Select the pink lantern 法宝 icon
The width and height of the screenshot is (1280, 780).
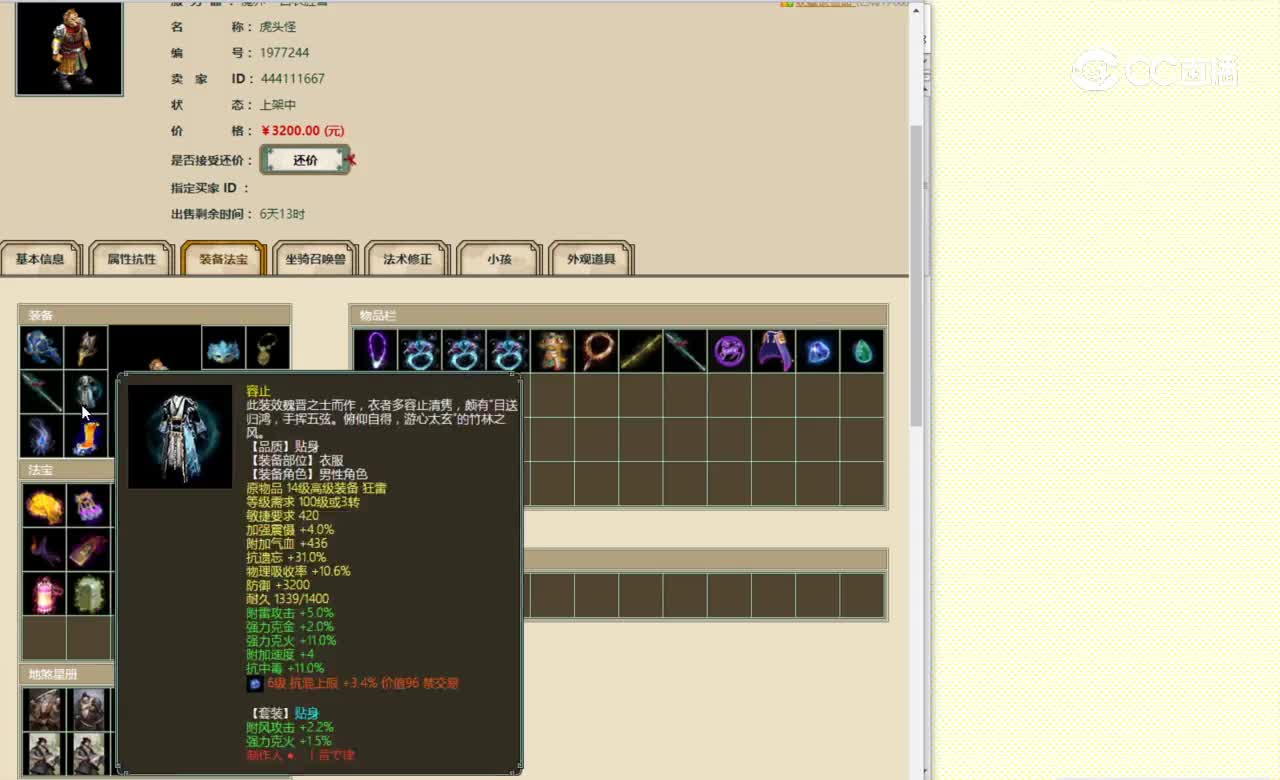(44, 593)
